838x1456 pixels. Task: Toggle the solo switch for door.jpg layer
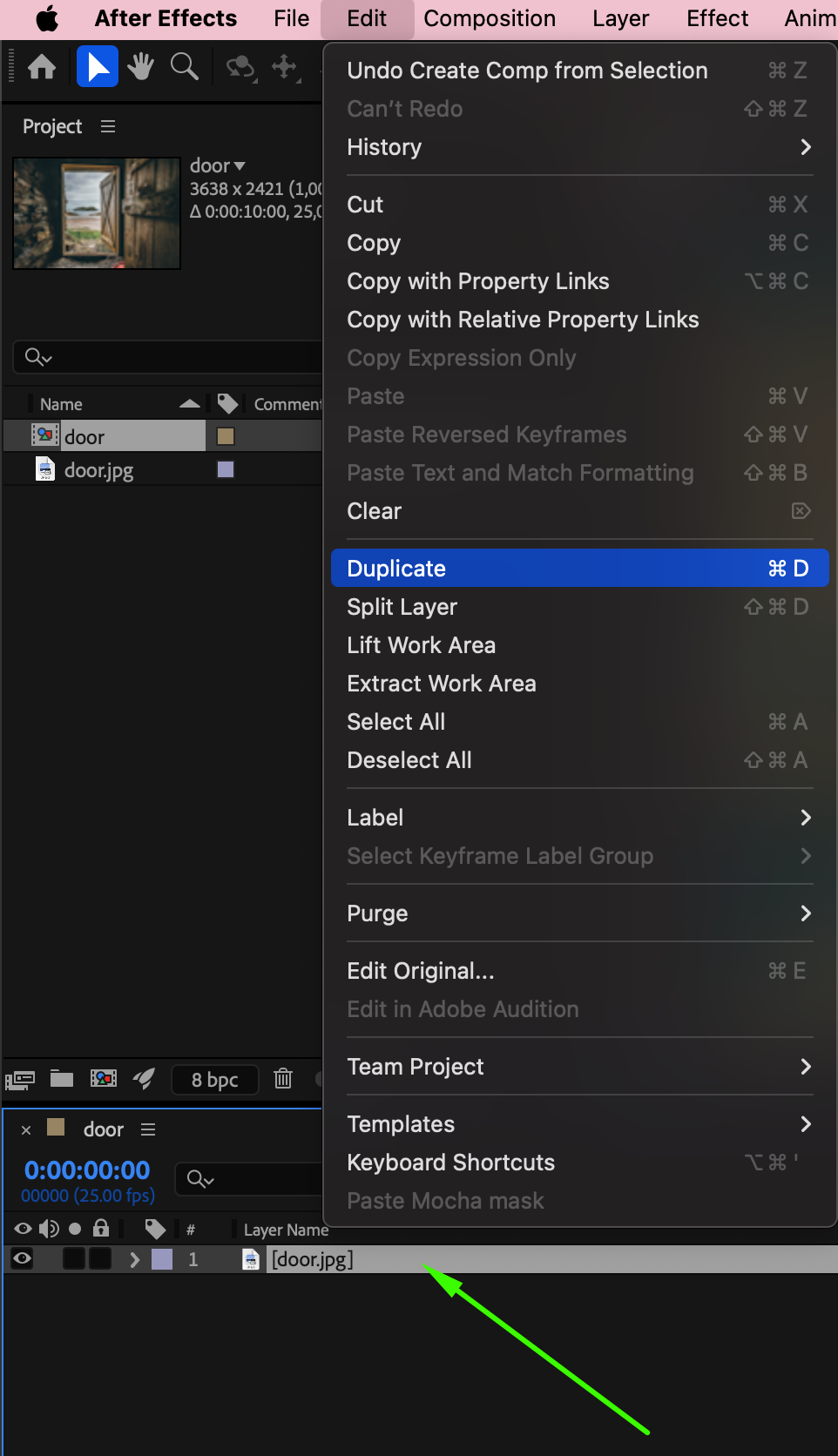75,1258
